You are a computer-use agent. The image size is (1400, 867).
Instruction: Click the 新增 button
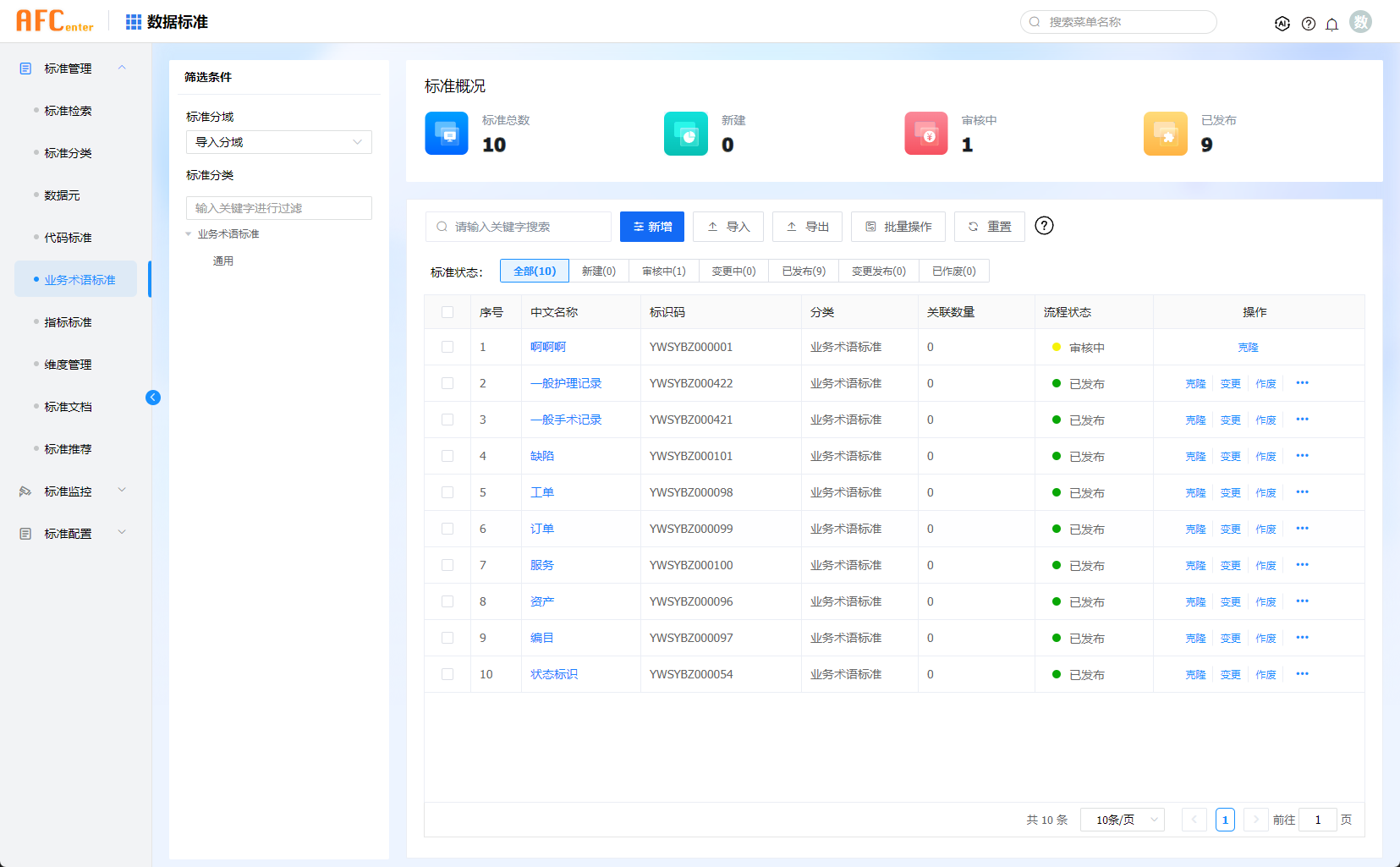[652, 227]
